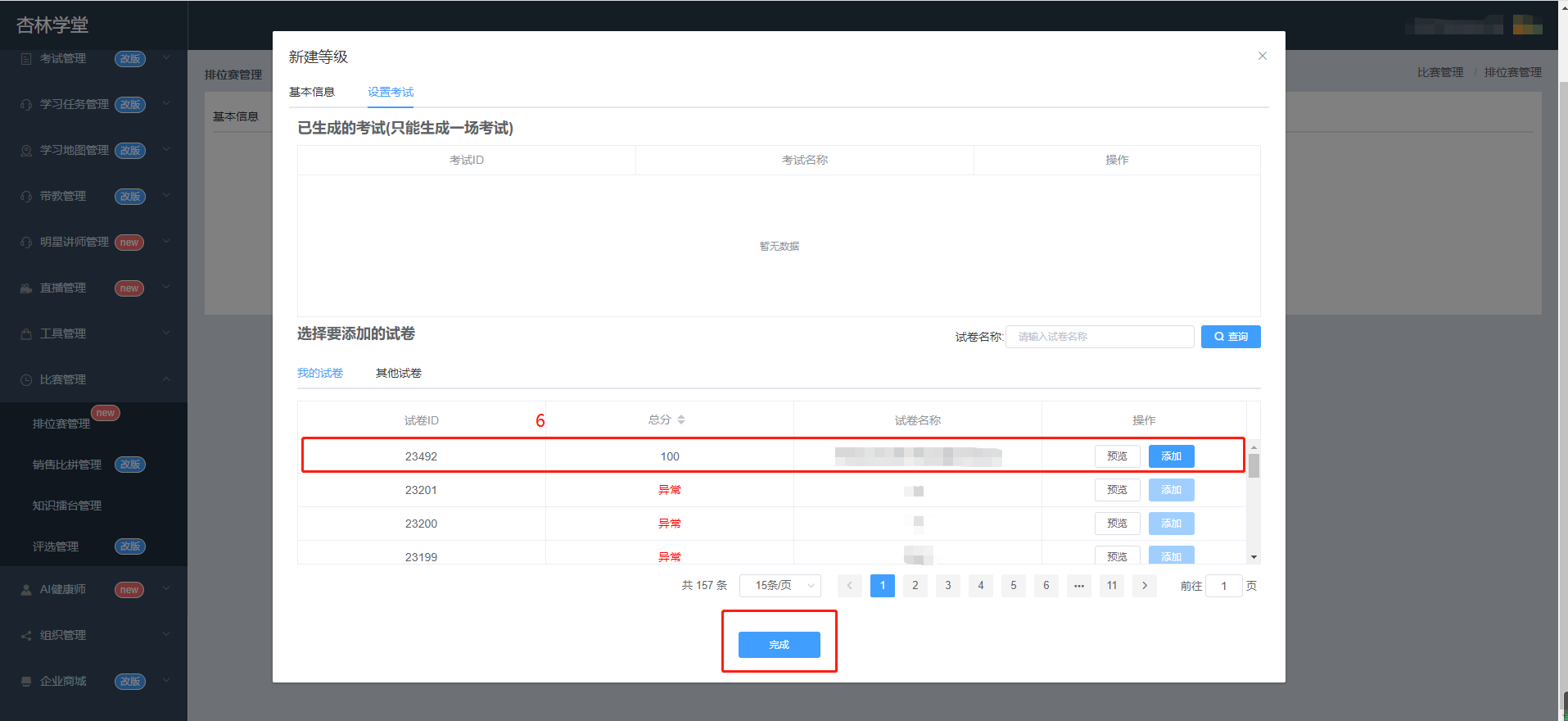Expand 考试管理 sidebar menu

[x=93, y=59]
